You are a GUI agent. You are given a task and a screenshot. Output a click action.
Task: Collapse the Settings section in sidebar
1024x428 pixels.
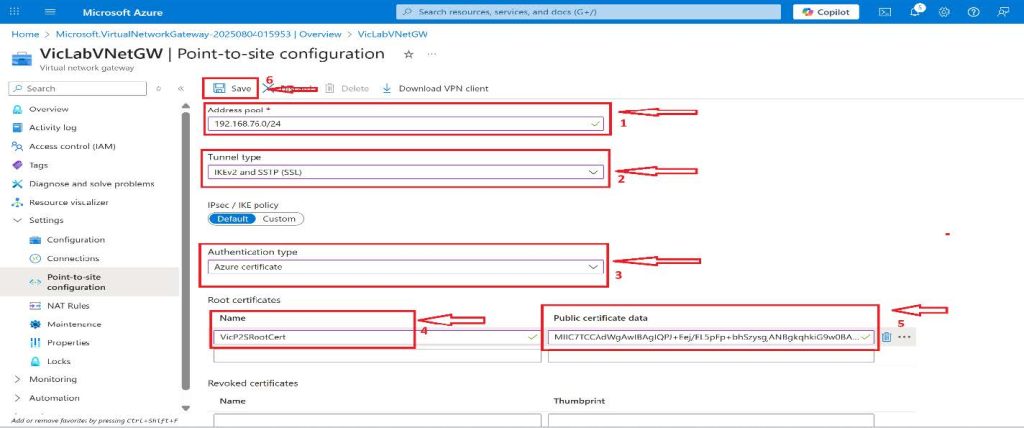coord(18,220)
